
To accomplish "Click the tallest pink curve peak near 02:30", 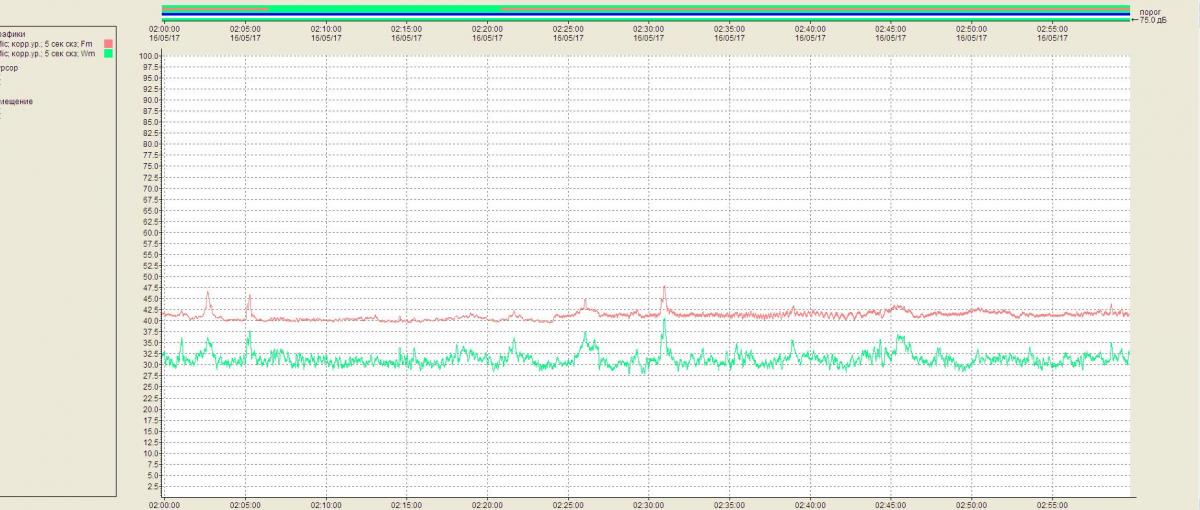I will tap(663, 288).
